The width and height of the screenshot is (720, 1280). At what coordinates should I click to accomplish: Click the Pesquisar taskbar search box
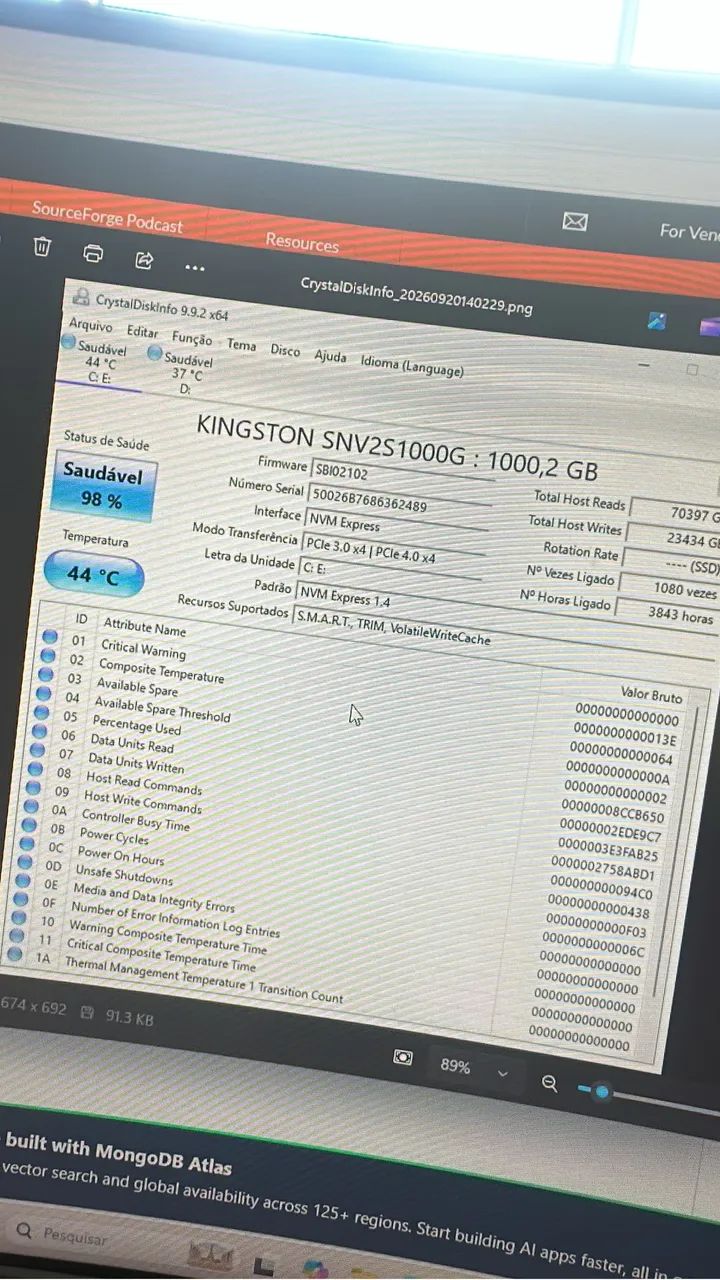75,1237
